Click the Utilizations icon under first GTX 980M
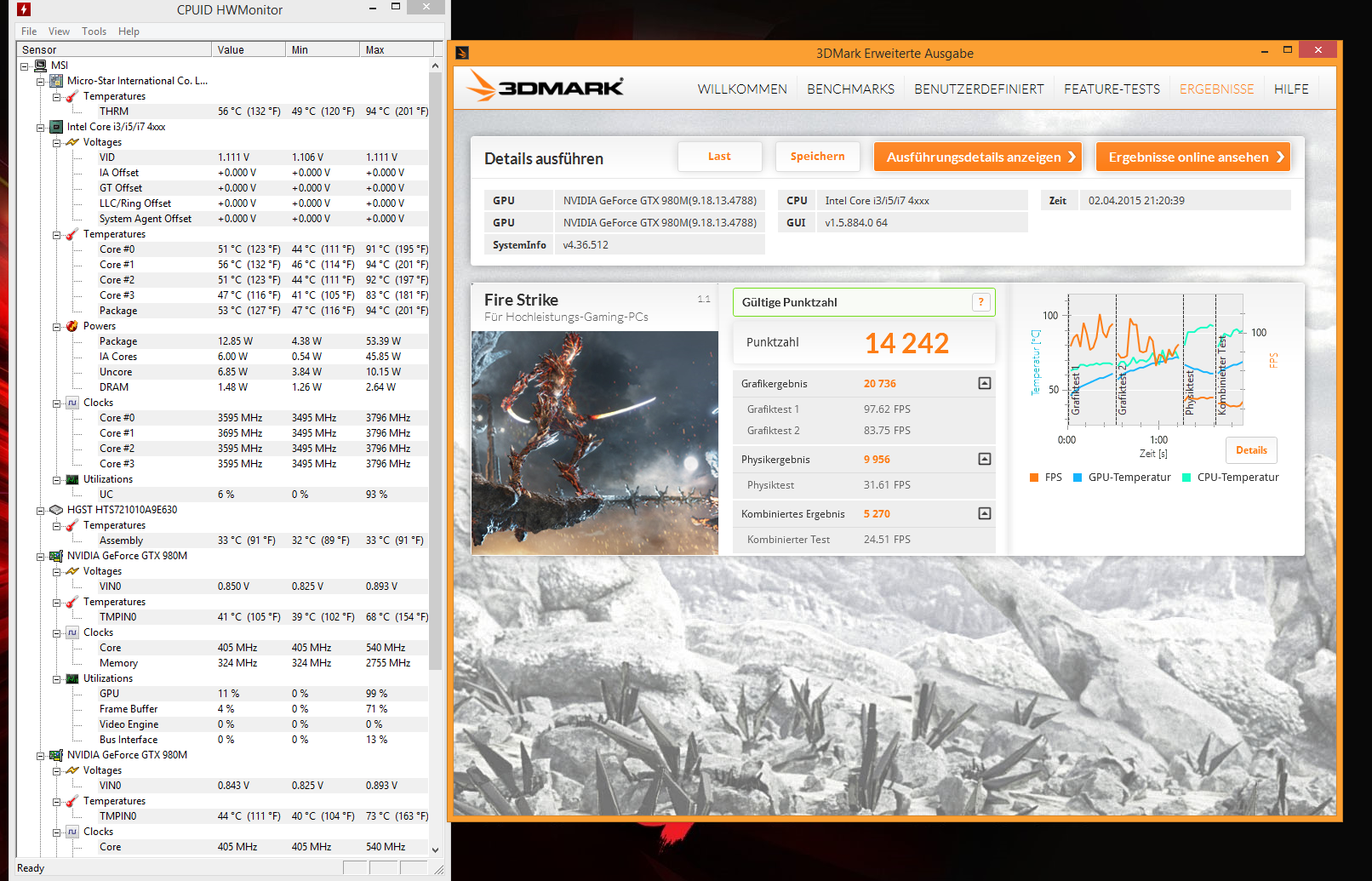This screenshot has height=881, width=1372. point(72,678)
